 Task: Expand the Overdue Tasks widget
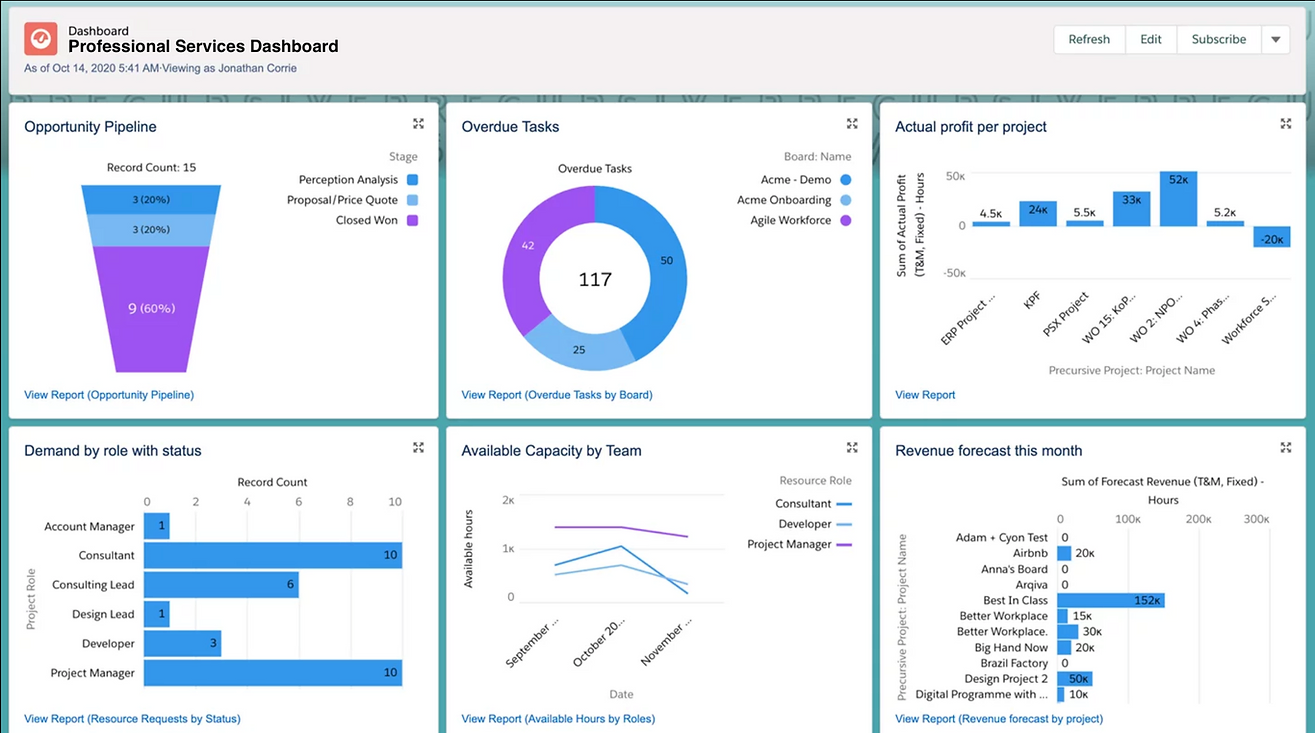click(x=852, y=123)
